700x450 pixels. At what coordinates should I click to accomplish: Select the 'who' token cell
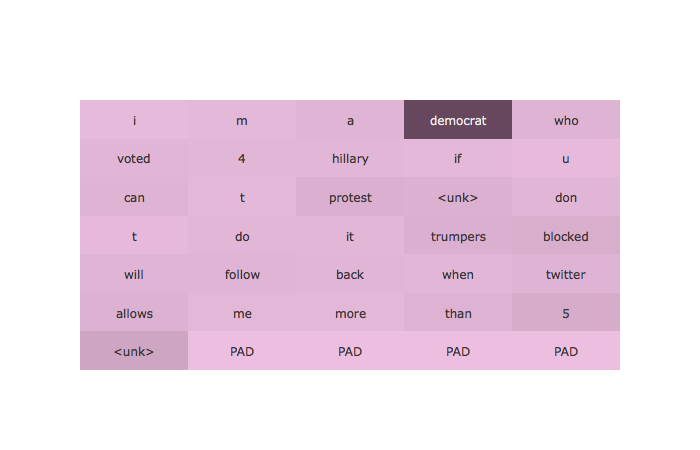(x=566, y=120)
